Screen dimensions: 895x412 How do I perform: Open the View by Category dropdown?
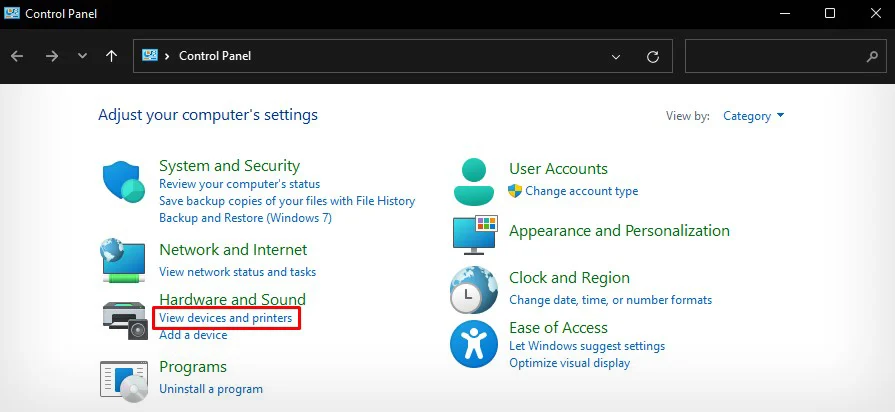[753, 116]
